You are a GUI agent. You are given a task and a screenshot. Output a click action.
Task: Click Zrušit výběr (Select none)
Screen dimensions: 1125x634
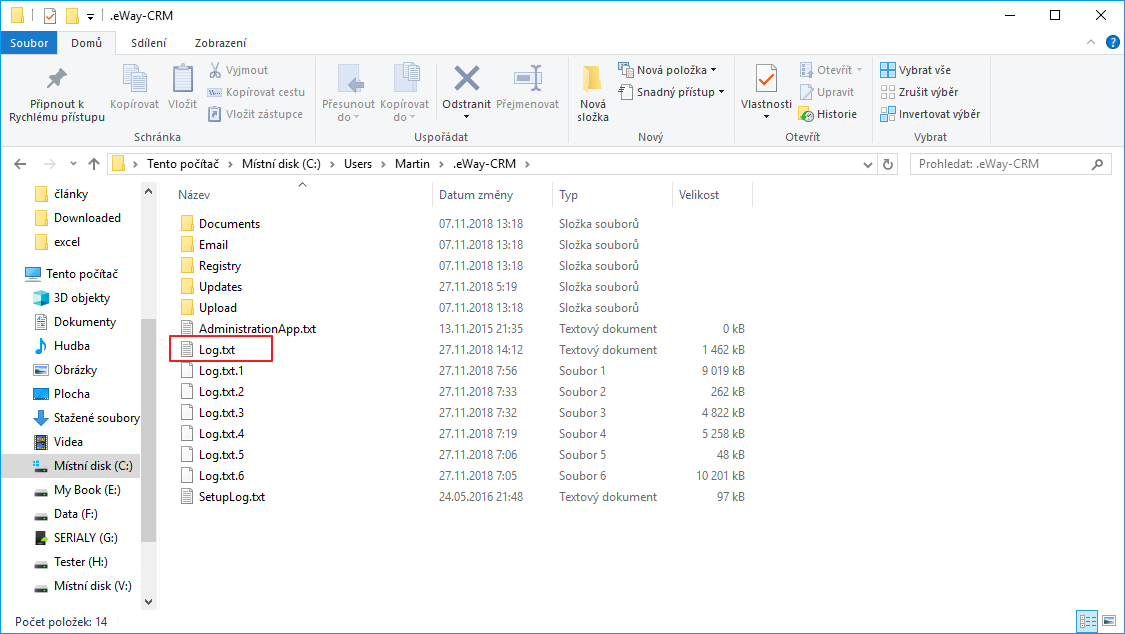click(919, 92)
